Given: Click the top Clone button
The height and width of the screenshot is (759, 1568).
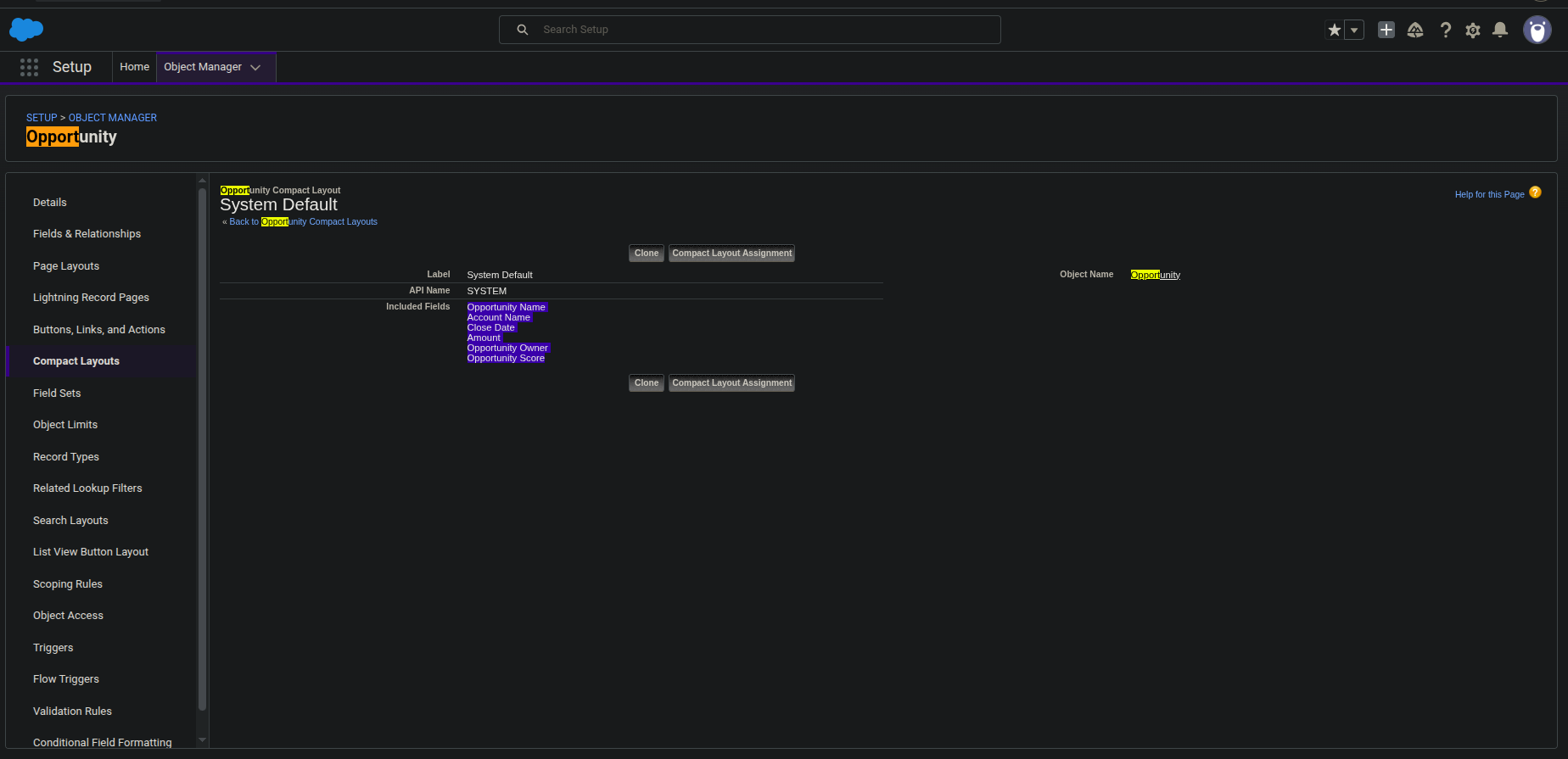Looking at the screenshot, I should click(x=647, y=254).
